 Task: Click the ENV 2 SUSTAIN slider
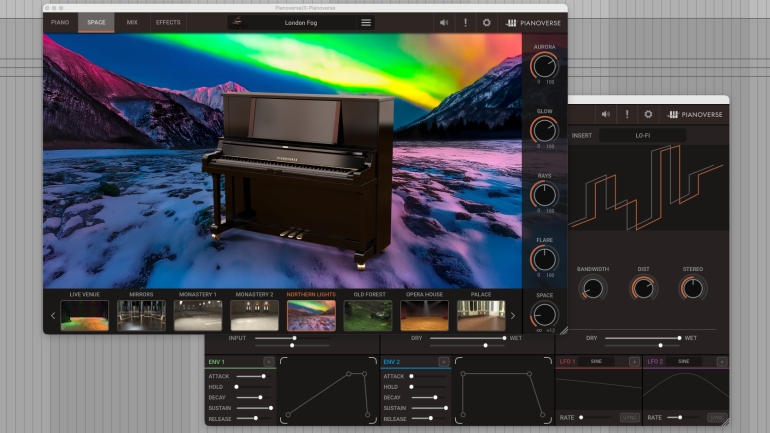(429, 408)
